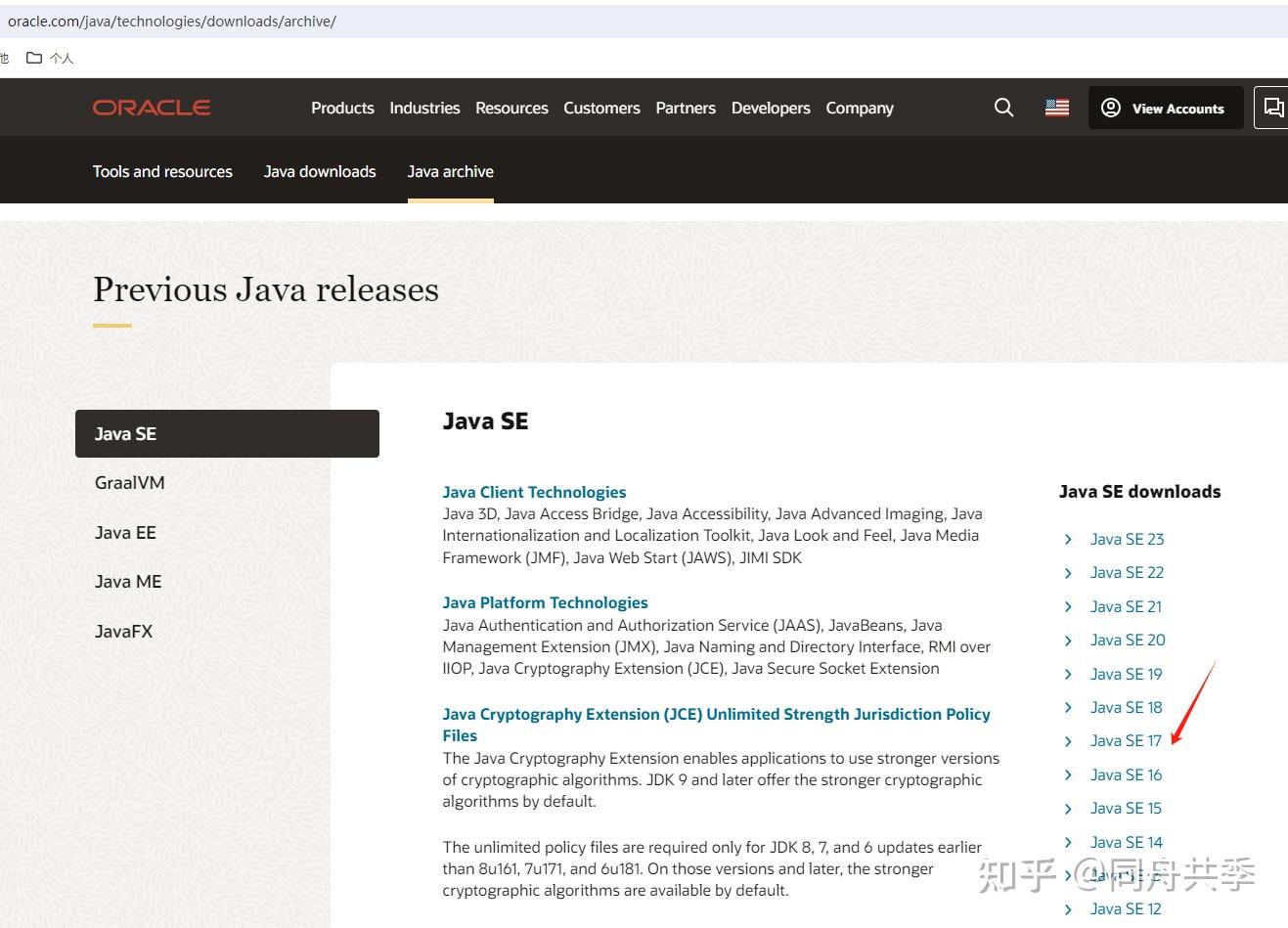Select GraalVM in the sidebar
The image size is (1288, 928).
[x=130, y=483]
